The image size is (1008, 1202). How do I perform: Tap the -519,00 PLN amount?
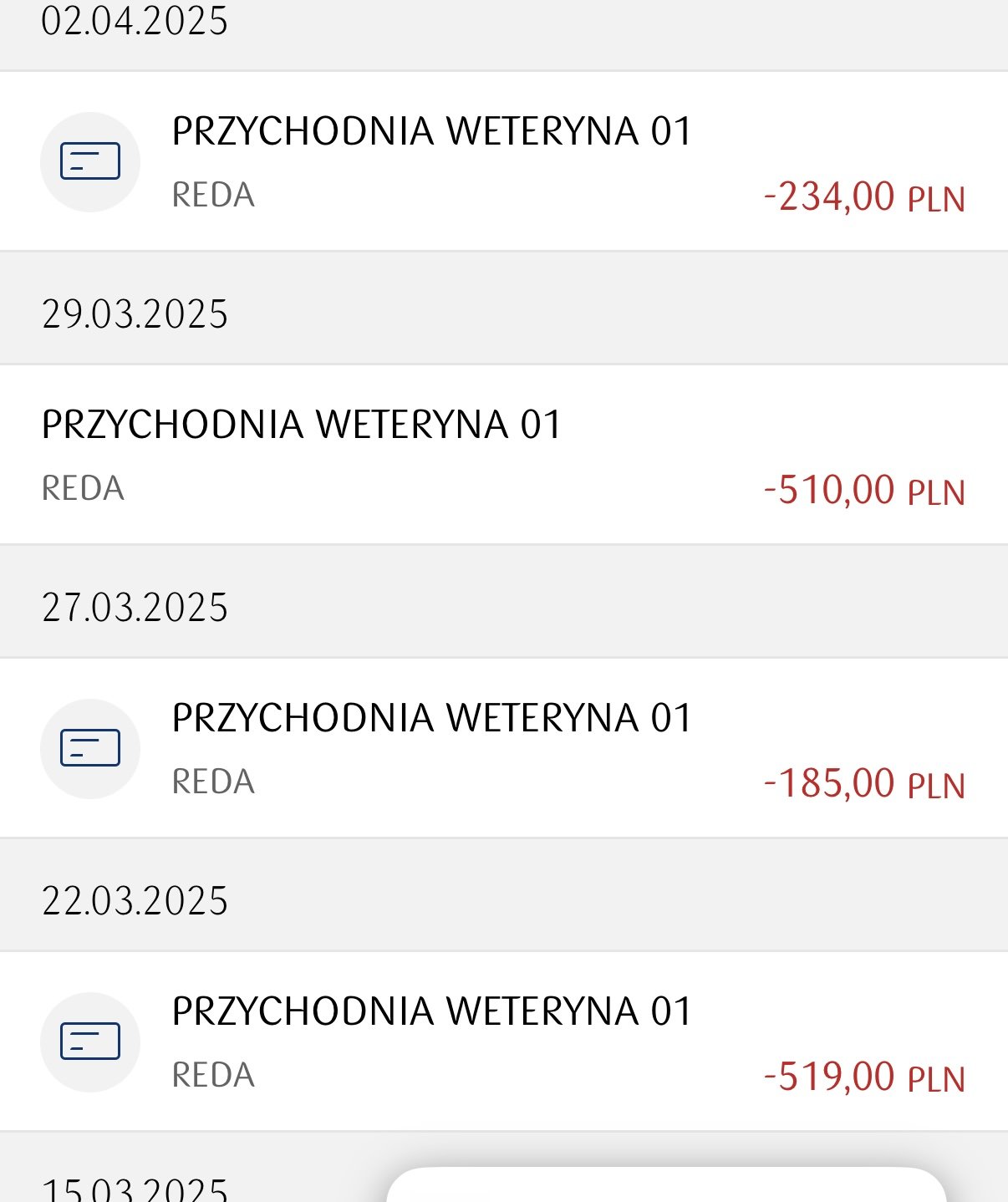pyautogui.click(x=864, y=1077)
